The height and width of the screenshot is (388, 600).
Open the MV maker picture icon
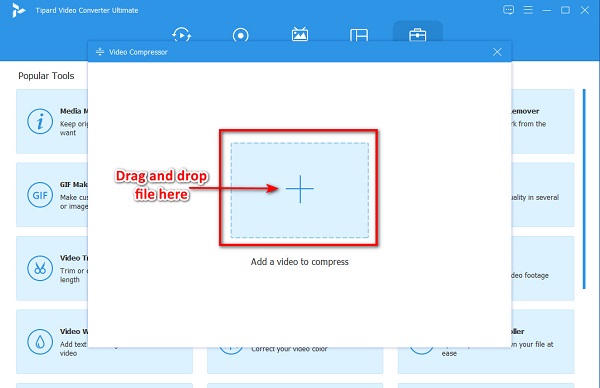coord(300,34)
